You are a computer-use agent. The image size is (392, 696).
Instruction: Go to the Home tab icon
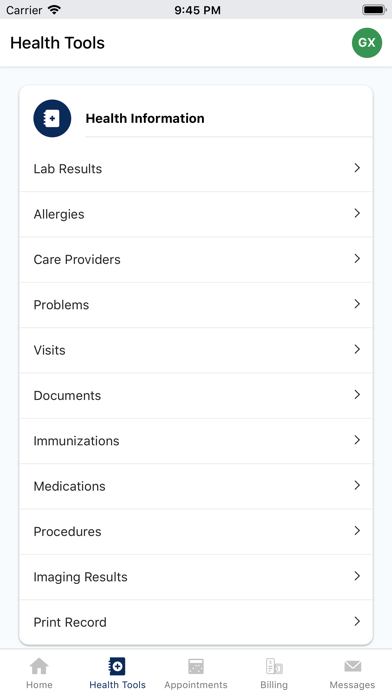pos(39,666)
